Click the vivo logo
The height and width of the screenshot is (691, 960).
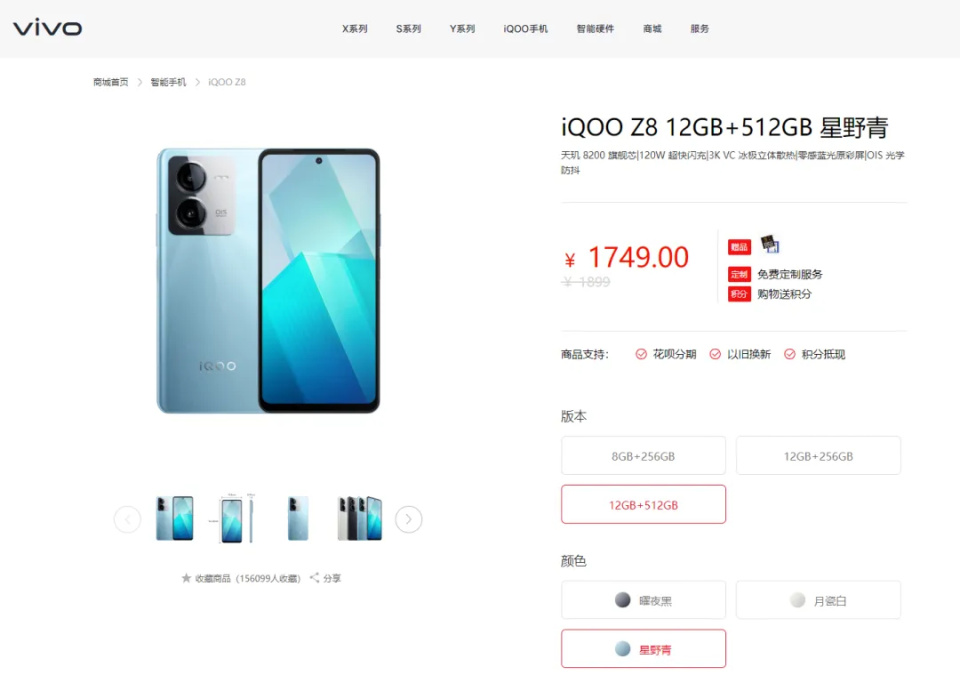48,28
